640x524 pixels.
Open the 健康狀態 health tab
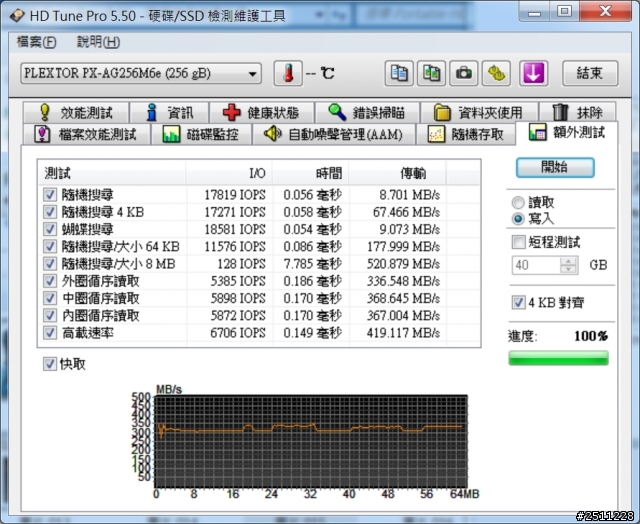click(x=262, y=112)
